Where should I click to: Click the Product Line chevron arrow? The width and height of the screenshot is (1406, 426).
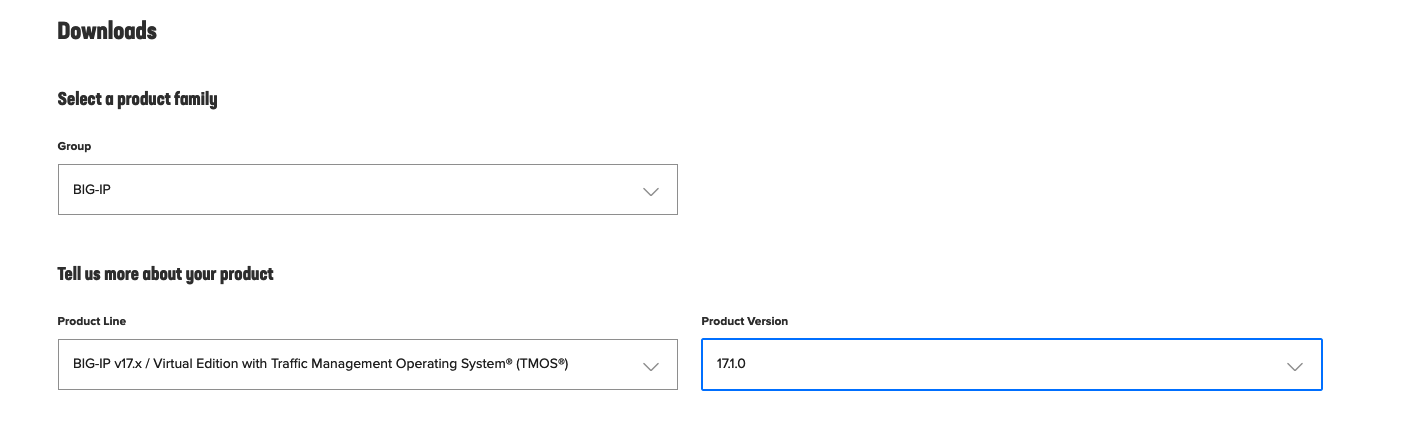coord(651,366)
